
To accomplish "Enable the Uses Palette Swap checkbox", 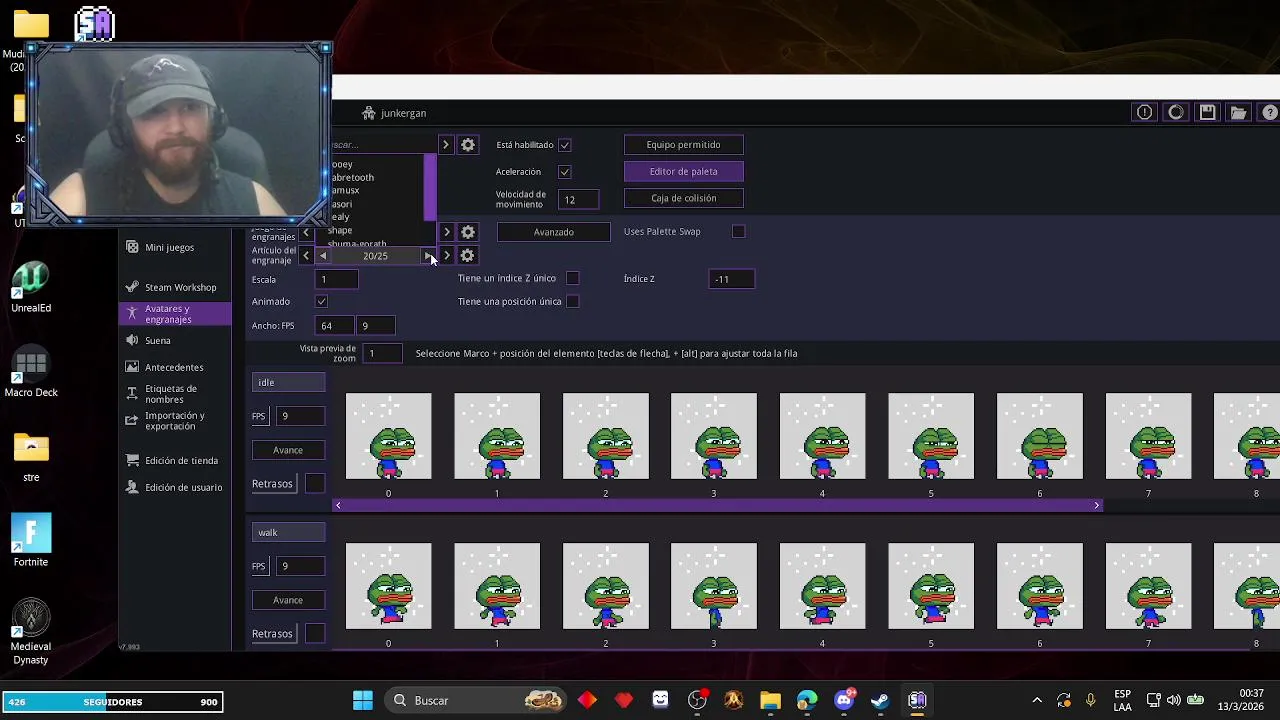I will click(738, 231).
